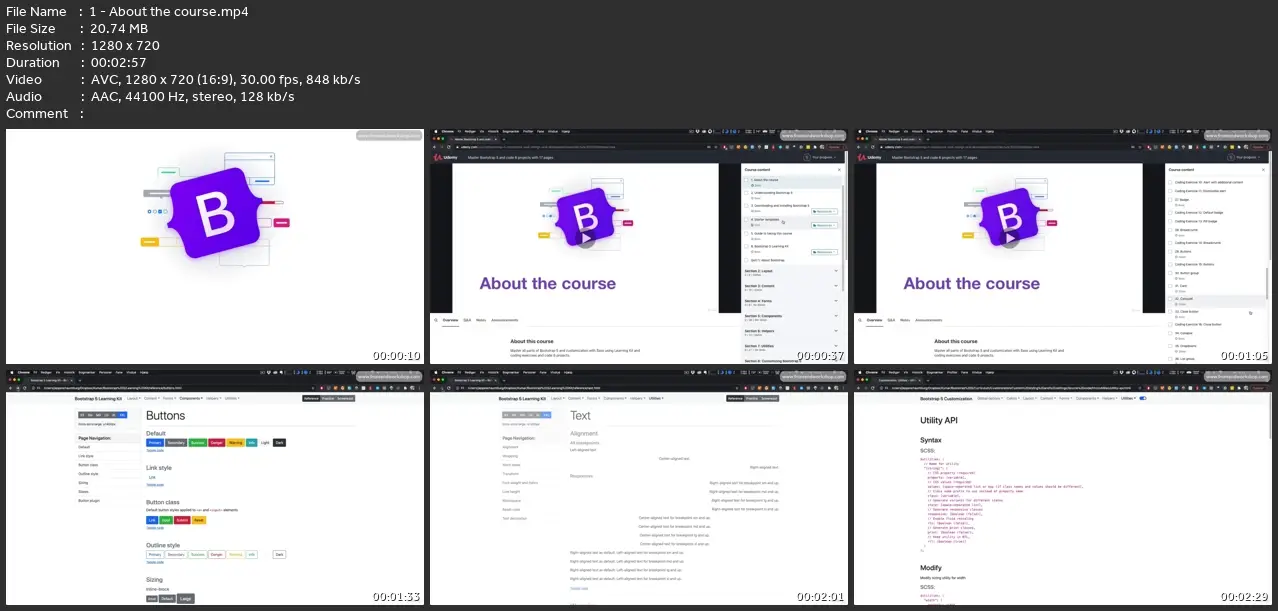Close Course content panel in 00:01:05 frame

1263,170
